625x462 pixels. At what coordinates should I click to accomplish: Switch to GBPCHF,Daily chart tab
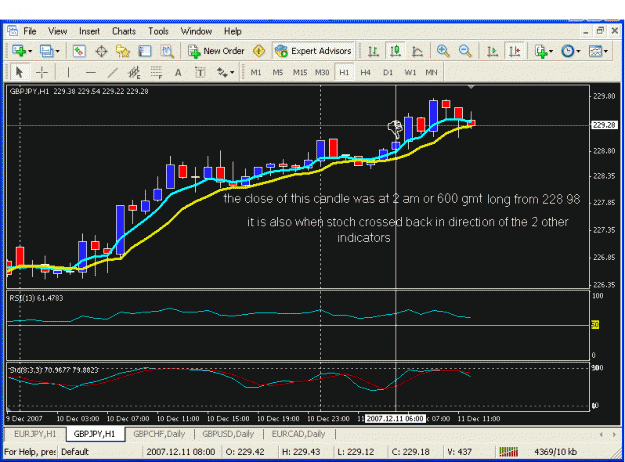[x=159, y=434]
